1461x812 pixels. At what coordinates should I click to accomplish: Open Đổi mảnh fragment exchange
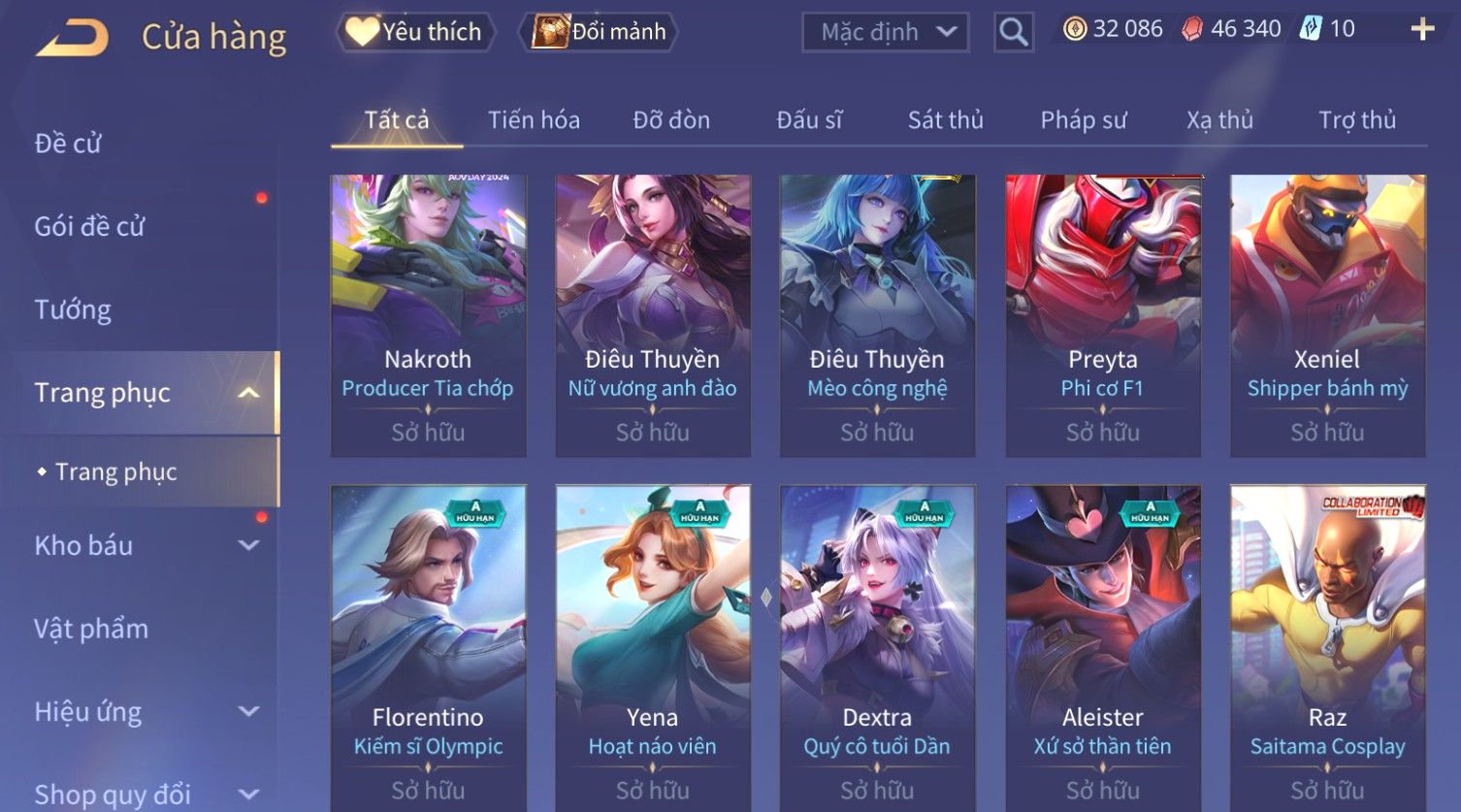(600, 32)
